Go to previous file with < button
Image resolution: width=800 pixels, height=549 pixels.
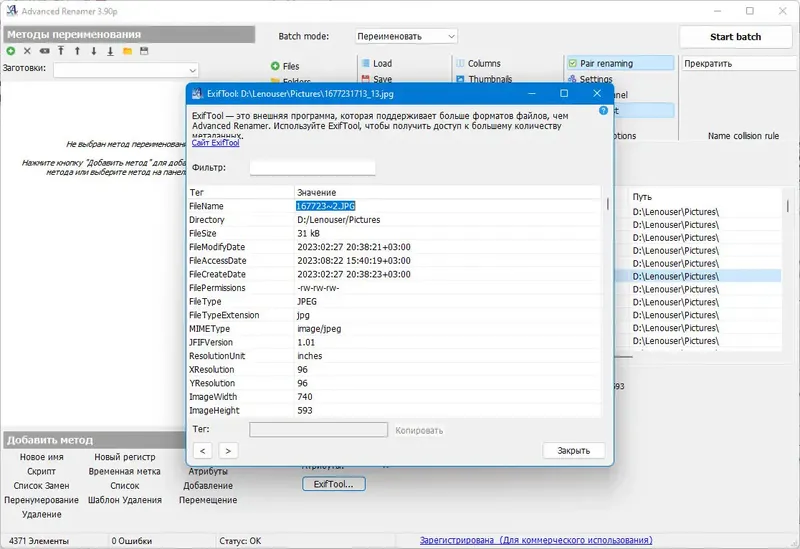click(x=203, y=451)
